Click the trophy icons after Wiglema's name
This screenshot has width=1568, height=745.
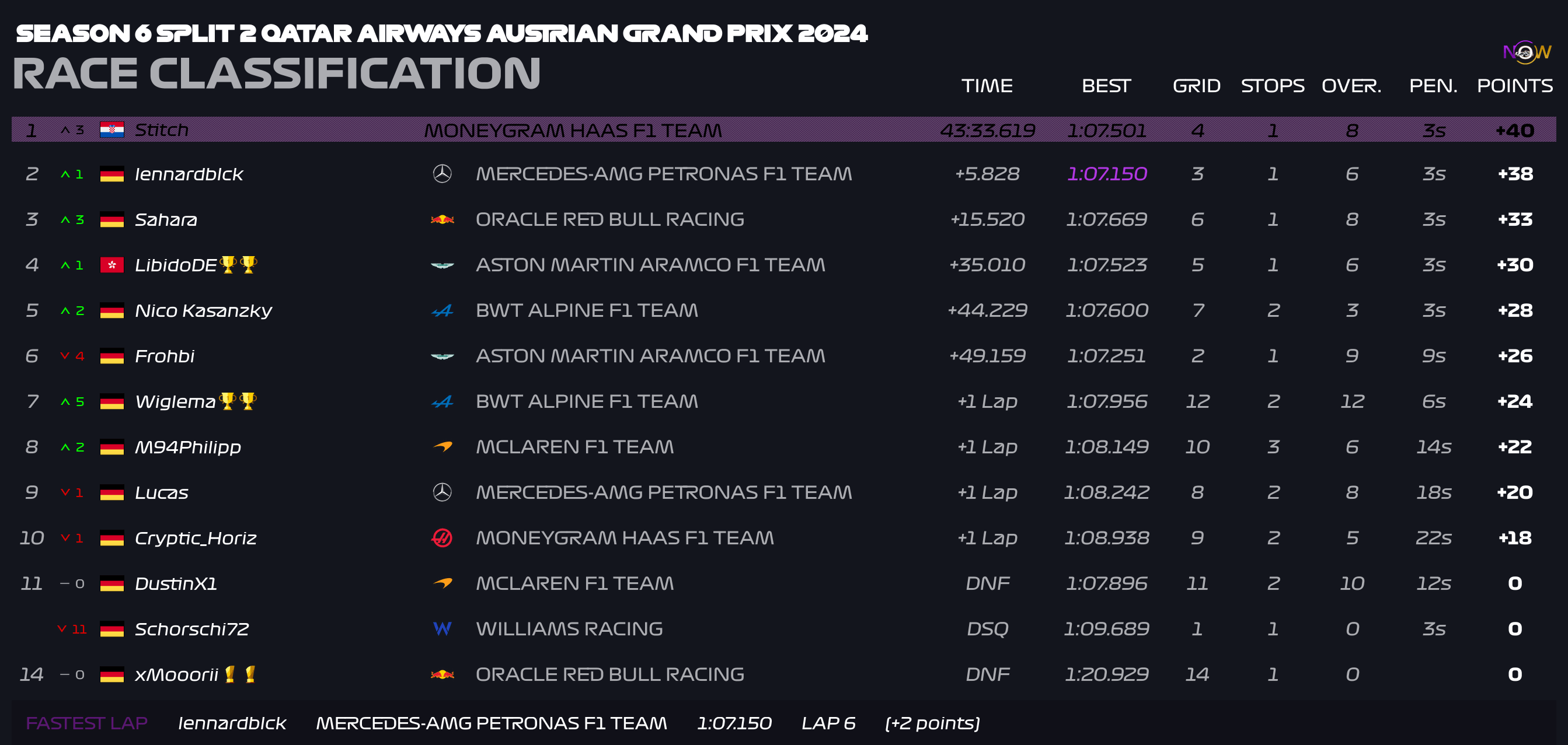(238, 401)
